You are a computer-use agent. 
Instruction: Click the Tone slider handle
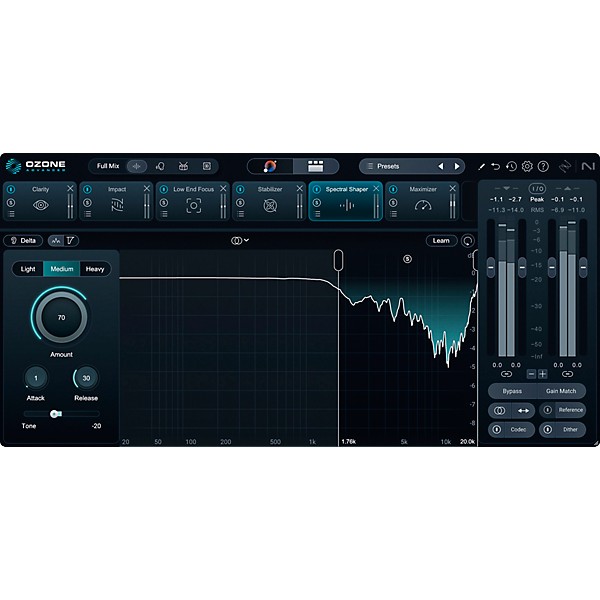click(55, 414)
